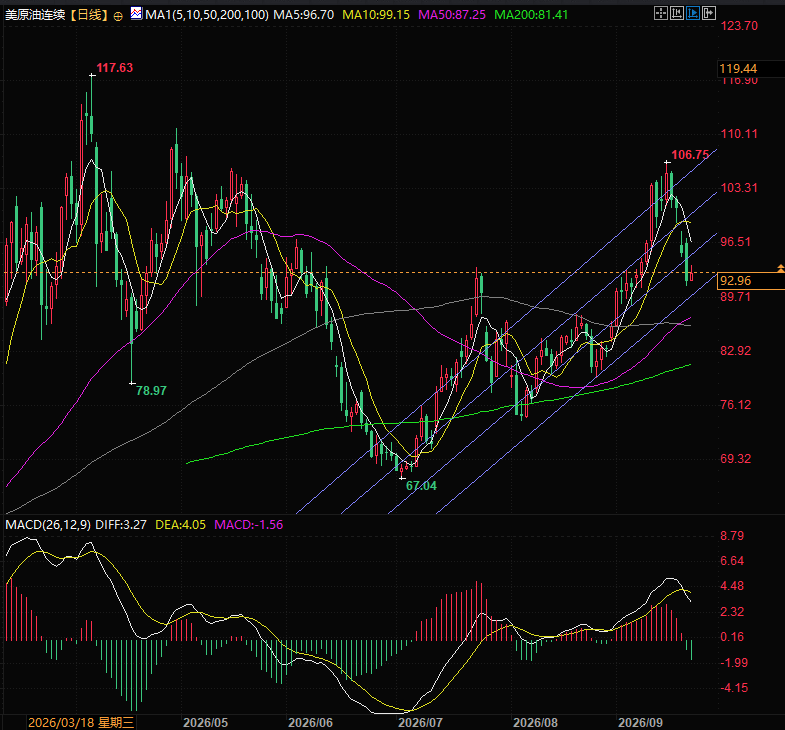Screen dimensions: 785x730
Task: Click the 123.70 price axis label
Action: [x=739, y=26]
